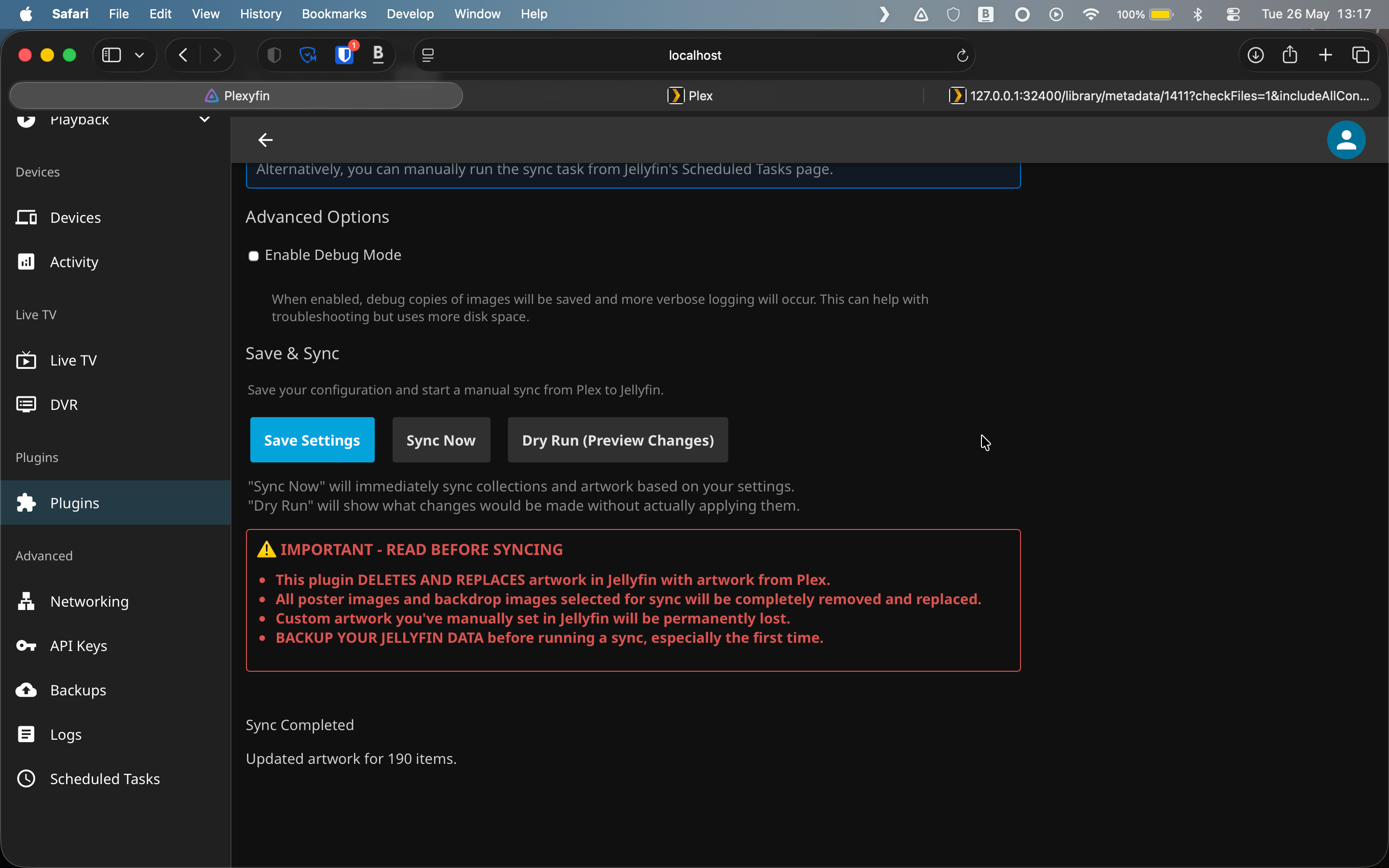
Task: Open the Apple menu
Action: click(x=26, y=14)
